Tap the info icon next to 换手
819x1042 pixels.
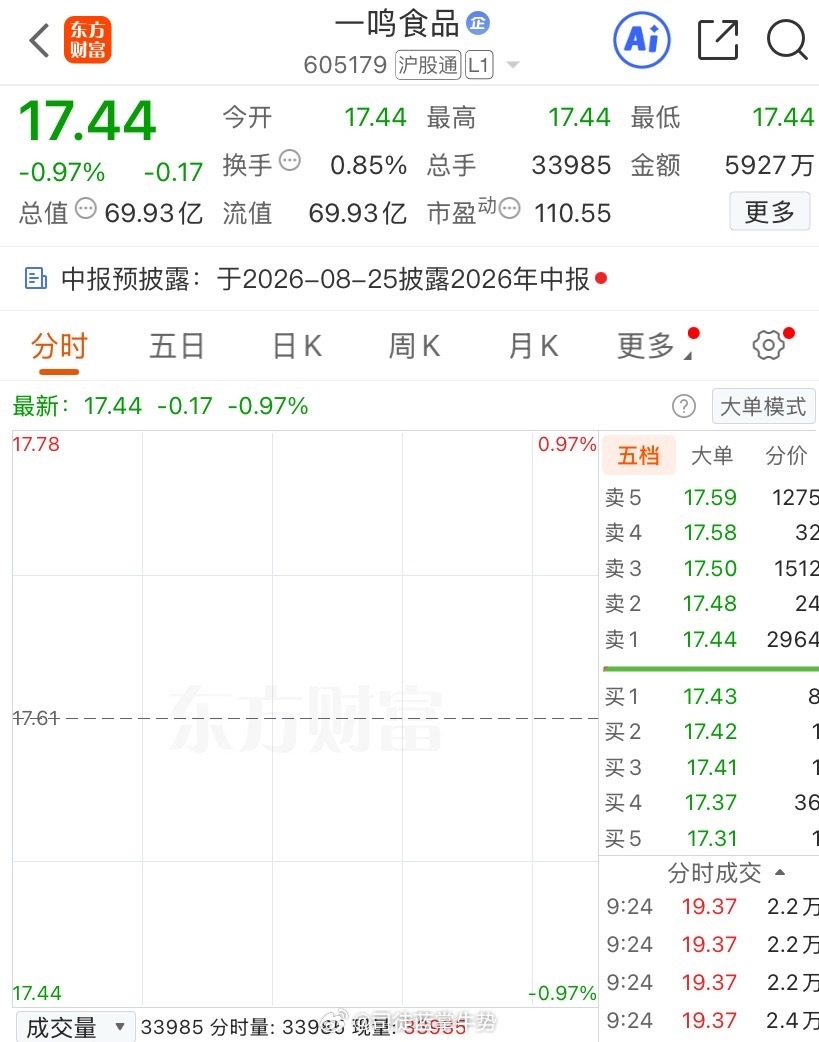(290, 160)
